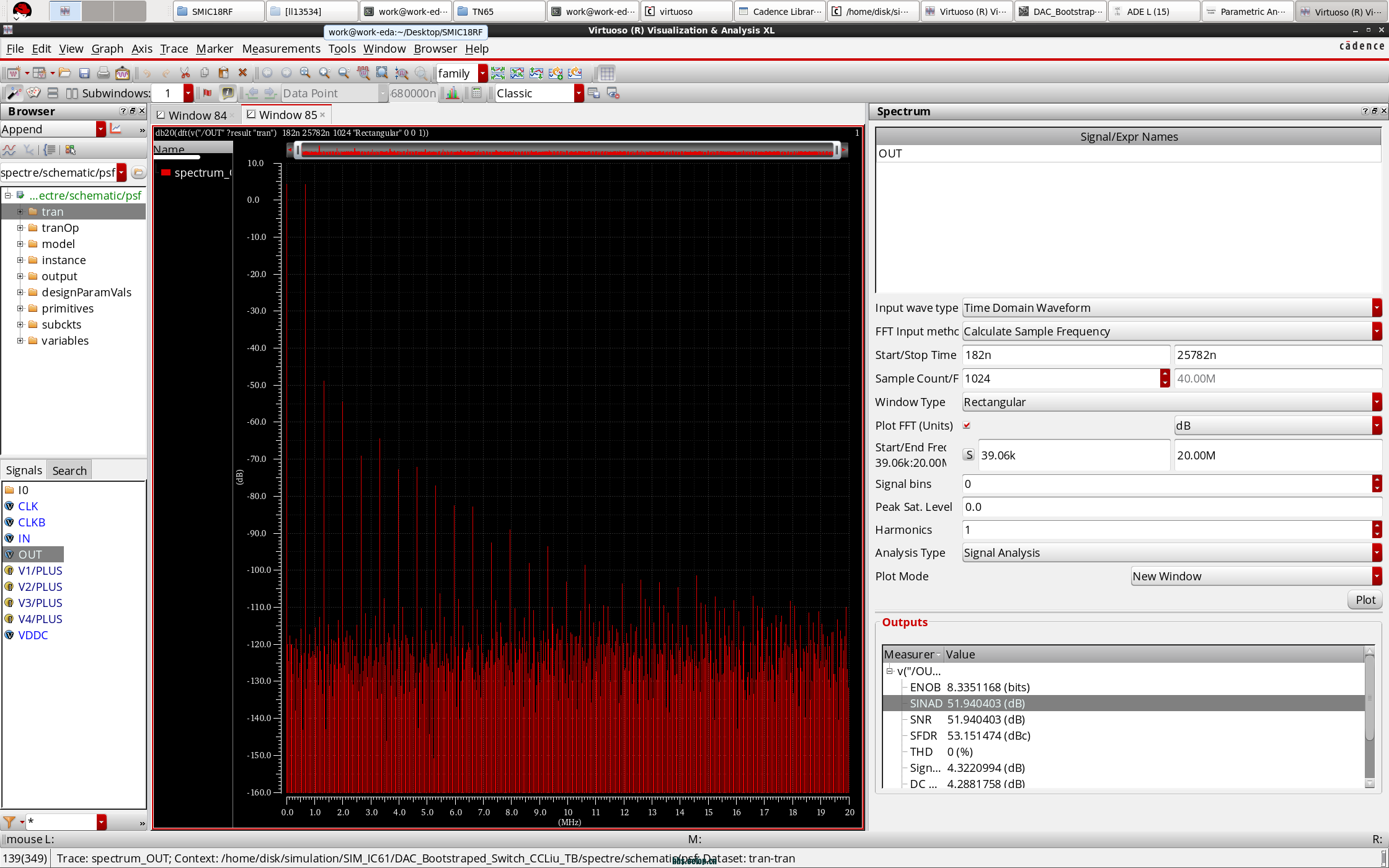Click the Print icon
Screen dimensions: 1389x868
[104, 73]
